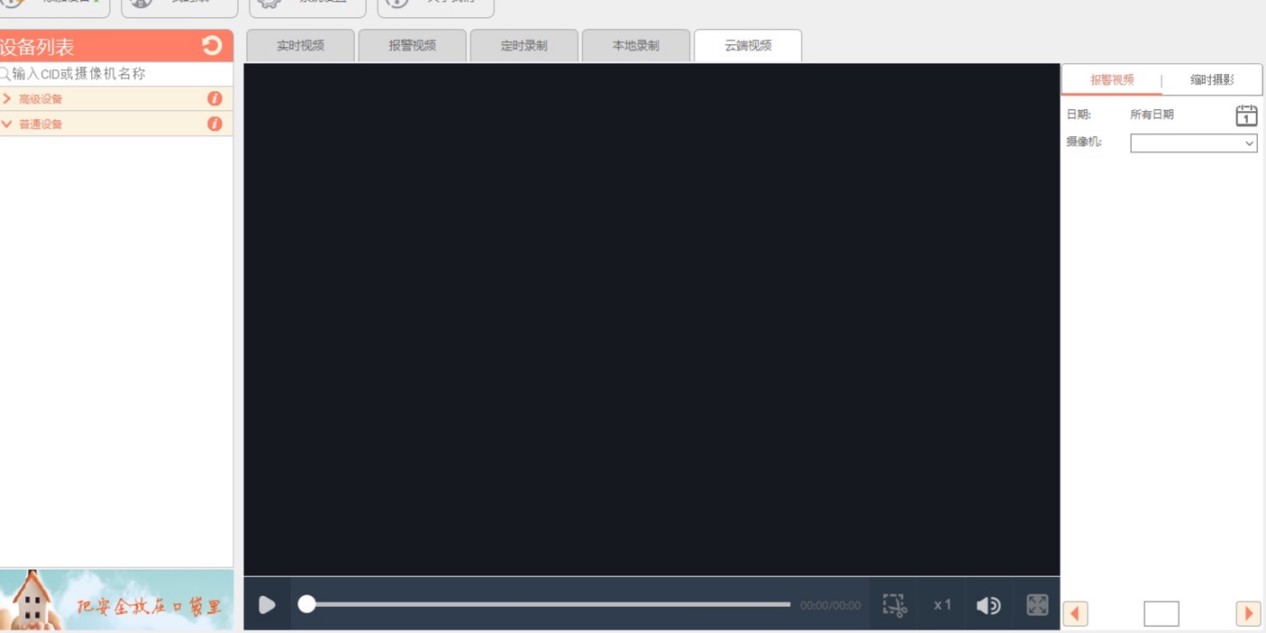Click the 输入CID或摄像机名称 search field
This screenshot has height=633, width=1266.
(116, 74)
